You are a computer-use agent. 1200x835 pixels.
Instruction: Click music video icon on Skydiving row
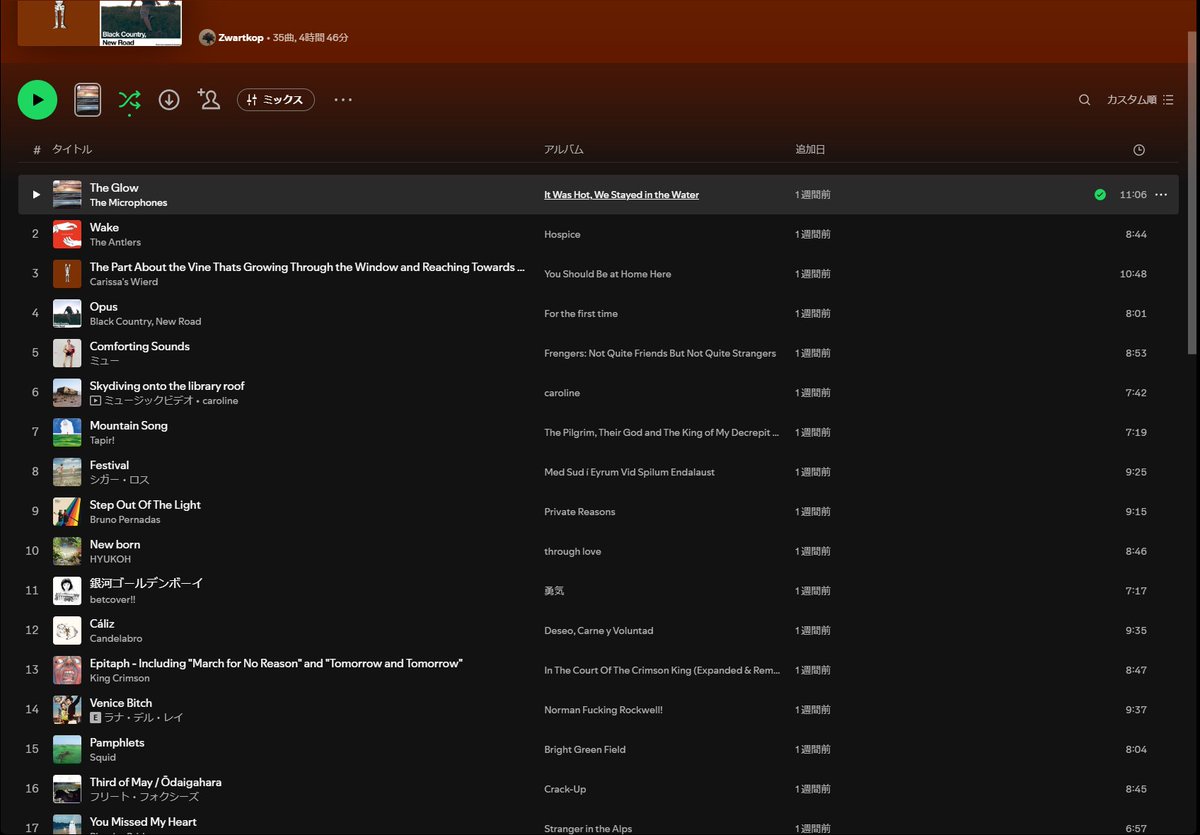click(x=96, y=400)
